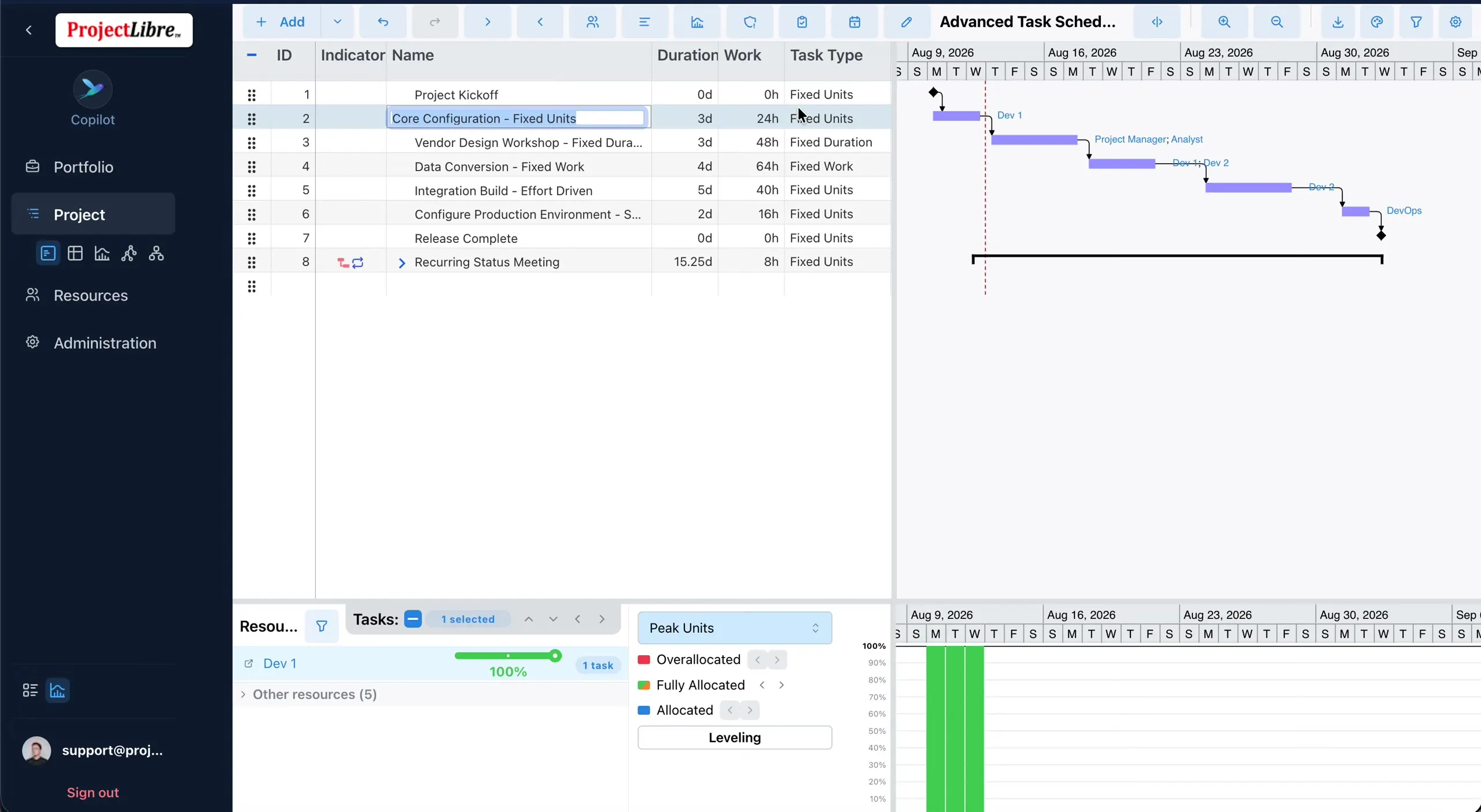Click the download export icon
The height and width of the screenshot is (812, 1481).
click(x=1338, y=22)
